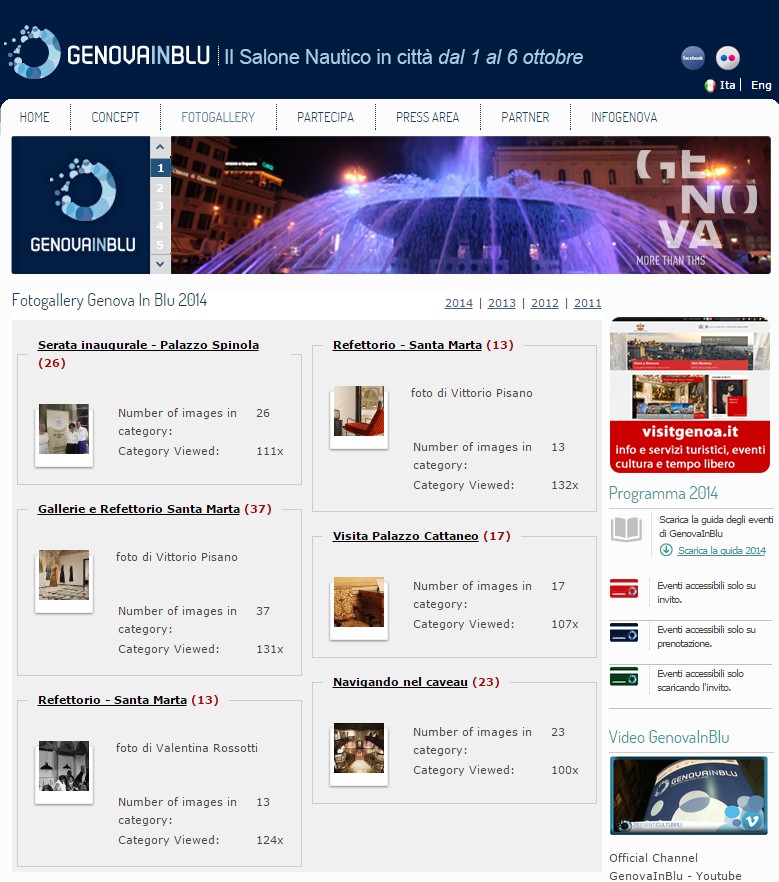The height and width of the screenshot is (882, 779).
Task: Show the 2012 gallery year
Action: tap(544, 303)
